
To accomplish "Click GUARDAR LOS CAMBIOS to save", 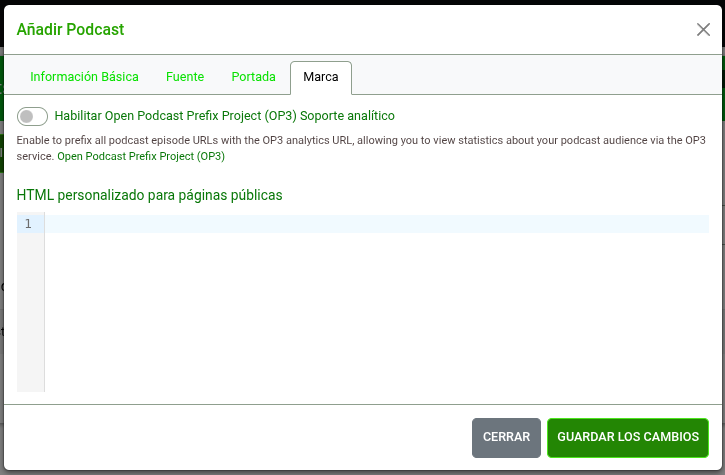I will (627, 437).
